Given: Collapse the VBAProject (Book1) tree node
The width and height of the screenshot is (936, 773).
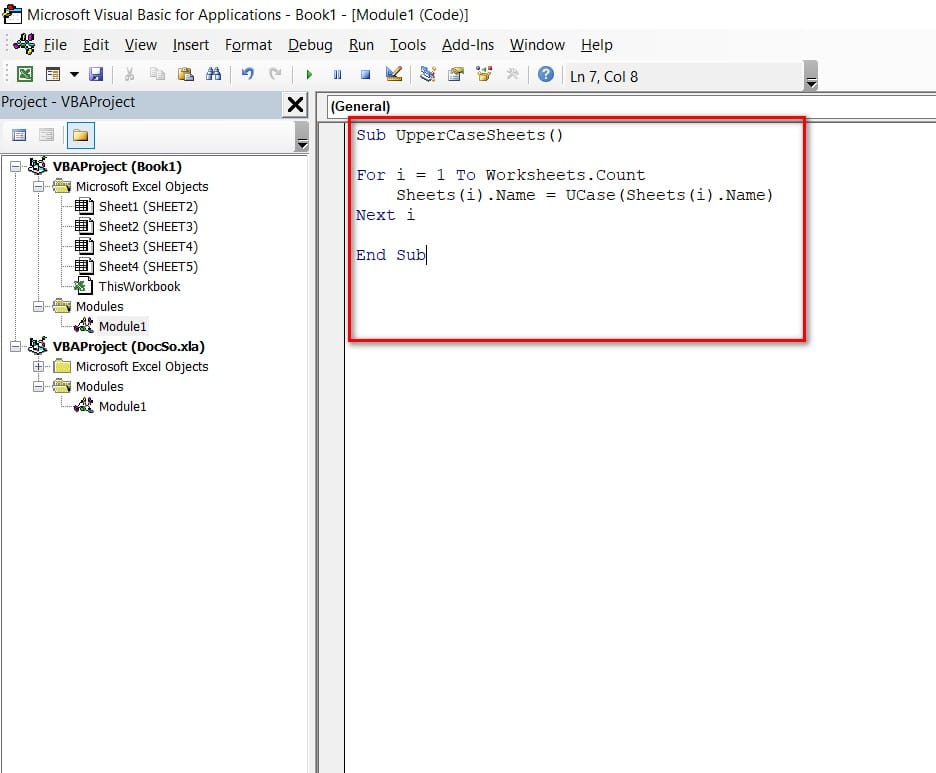Looking at the screenshot, I should pos(16,167).
